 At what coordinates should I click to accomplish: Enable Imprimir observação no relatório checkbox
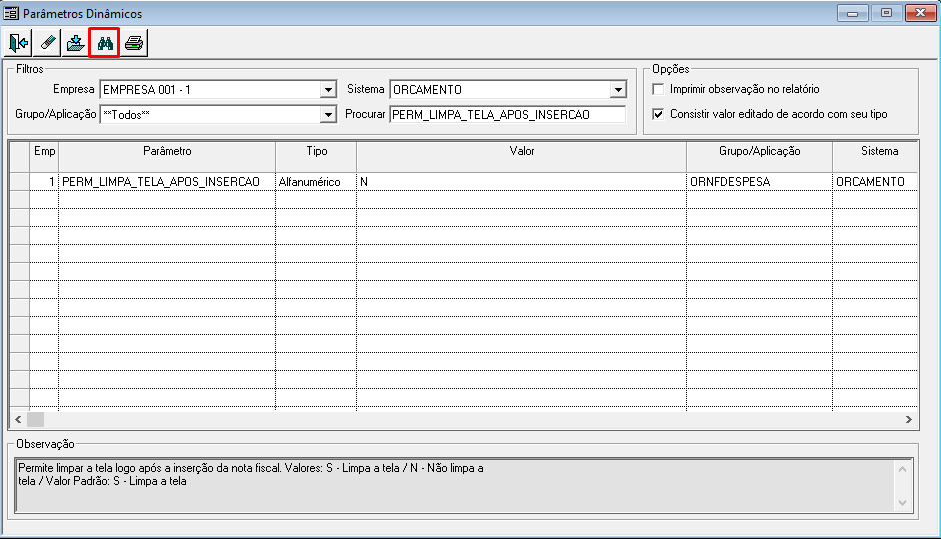click(658, 89)
